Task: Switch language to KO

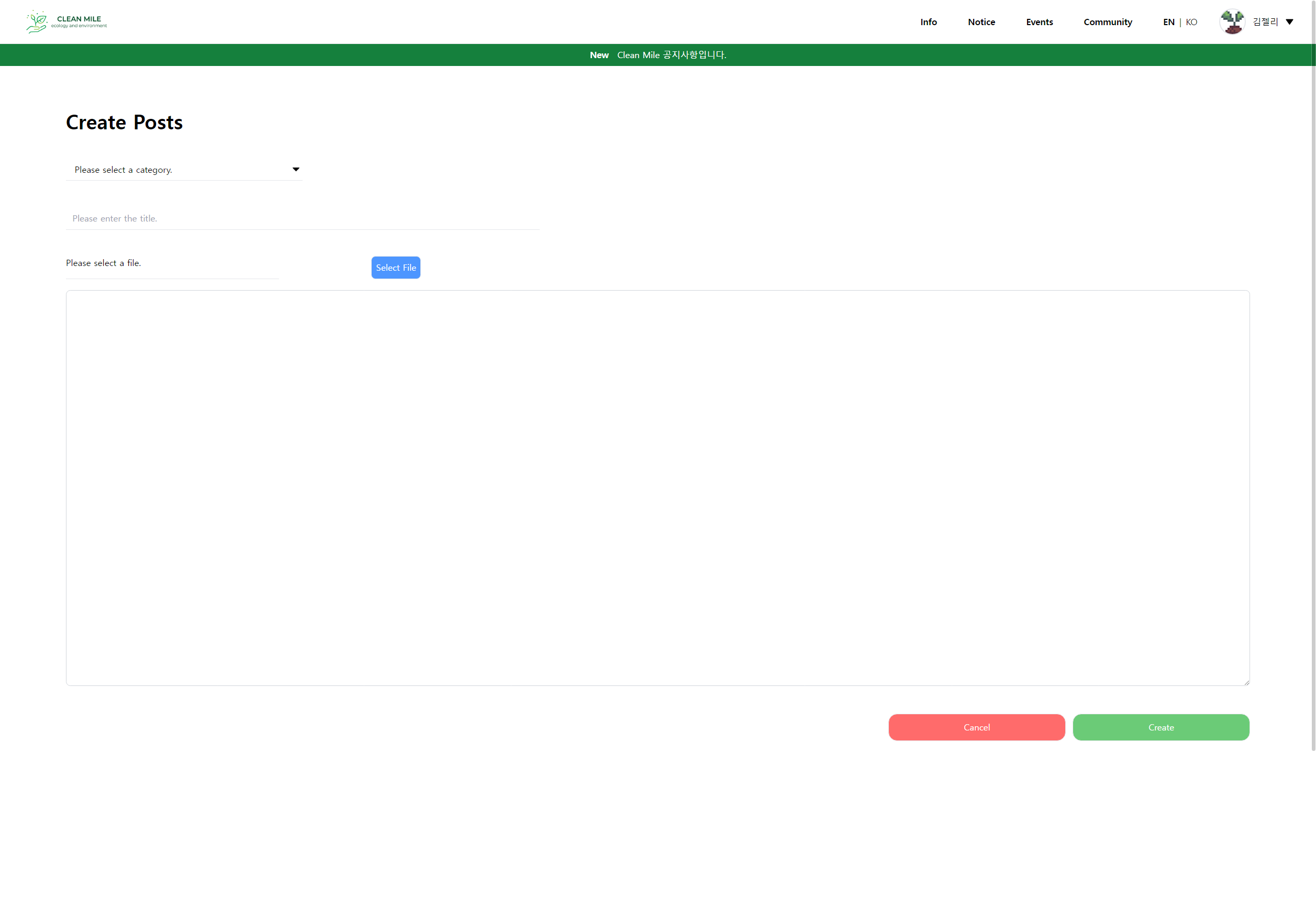Action: 1192,22
